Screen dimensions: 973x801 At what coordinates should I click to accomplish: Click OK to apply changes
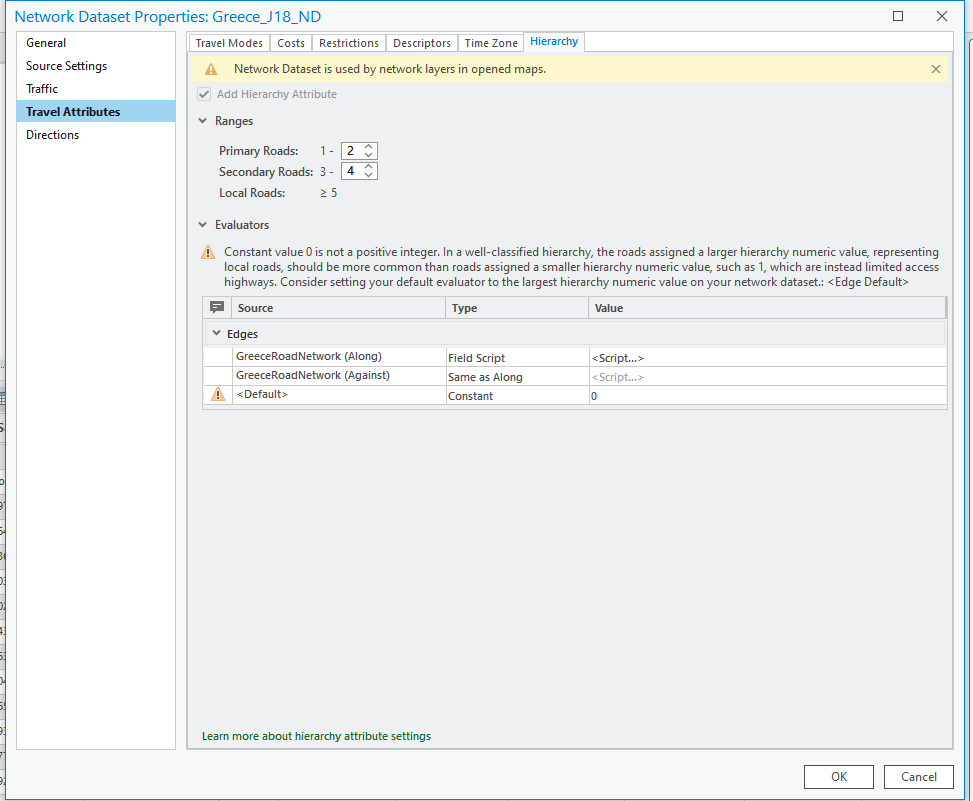(838, 776)
